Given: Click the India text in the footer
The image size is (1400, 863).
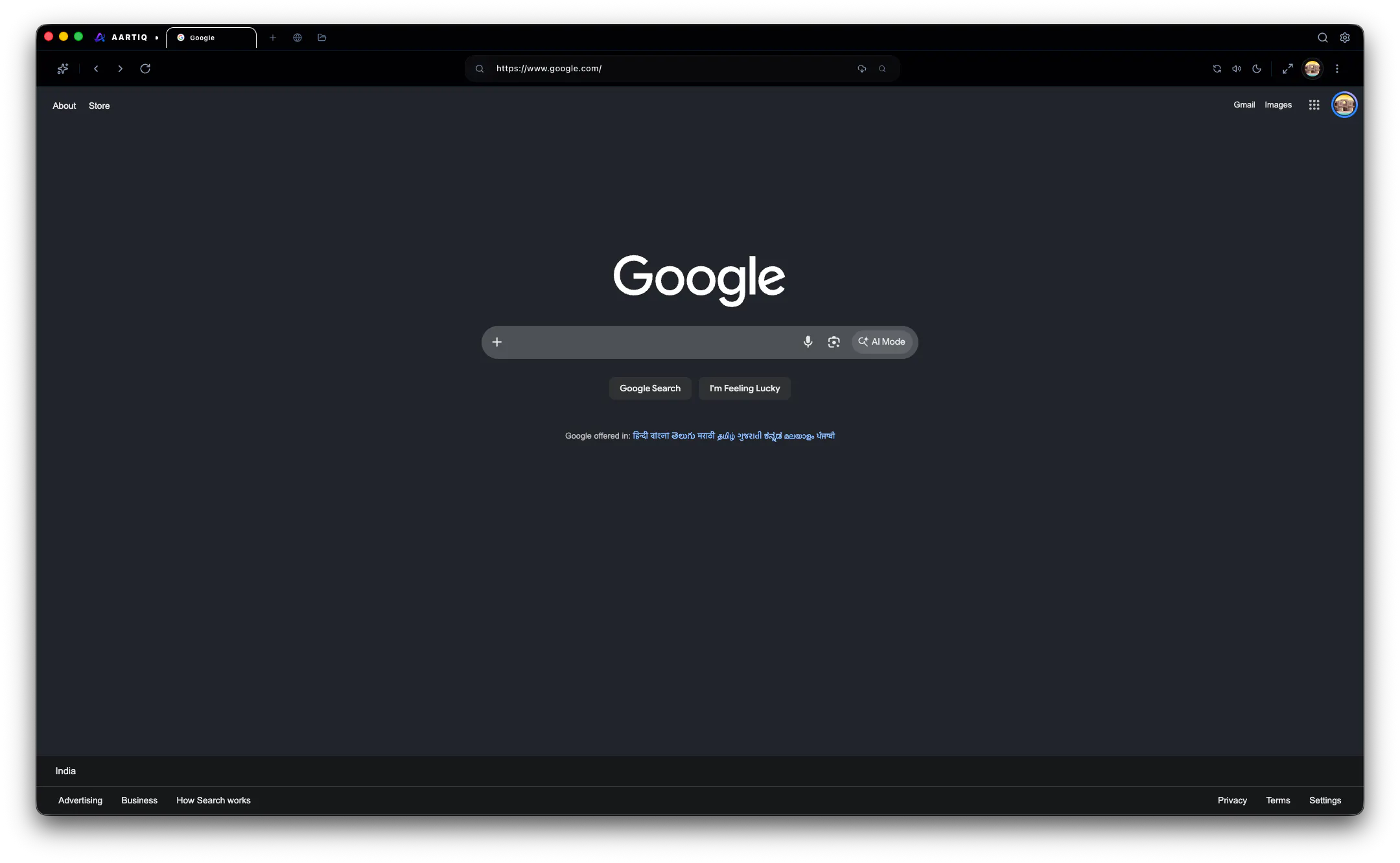Looking at the screenshot, I should pyautogui.click(x=65, y=771).
